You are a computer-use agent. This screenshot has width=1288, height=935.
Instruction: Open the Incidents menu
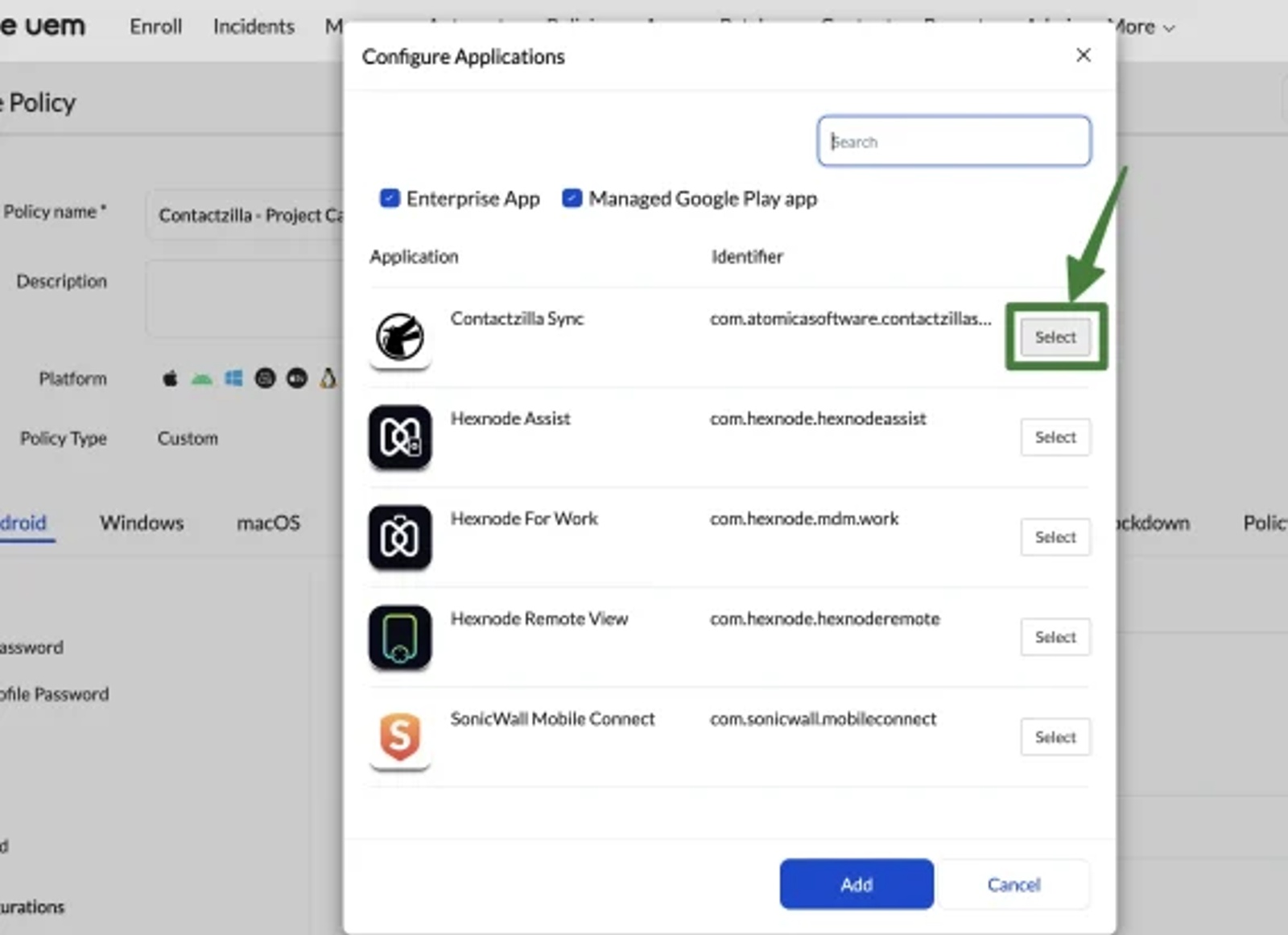click(x=254, y=27)
